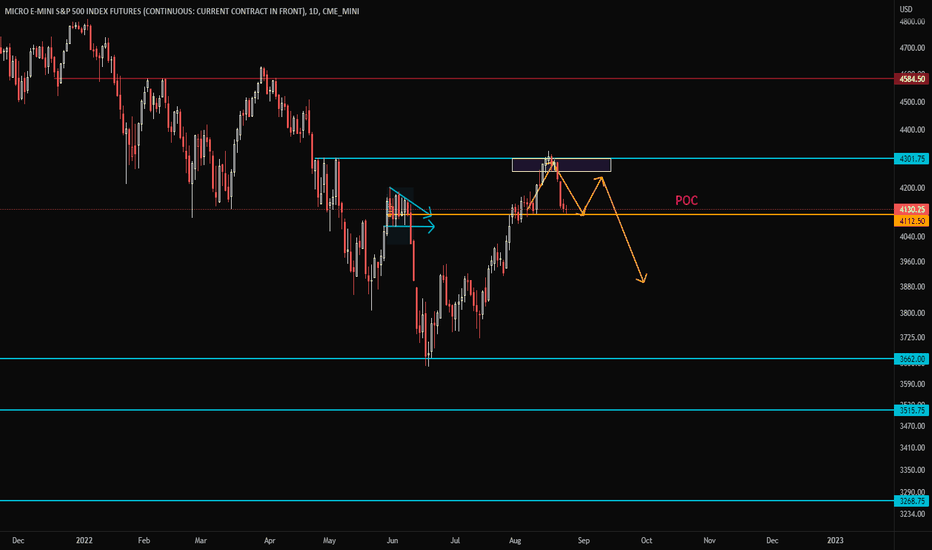932x550 pixels.
Task: Click the Nov label on time axis
Action: 709,540
